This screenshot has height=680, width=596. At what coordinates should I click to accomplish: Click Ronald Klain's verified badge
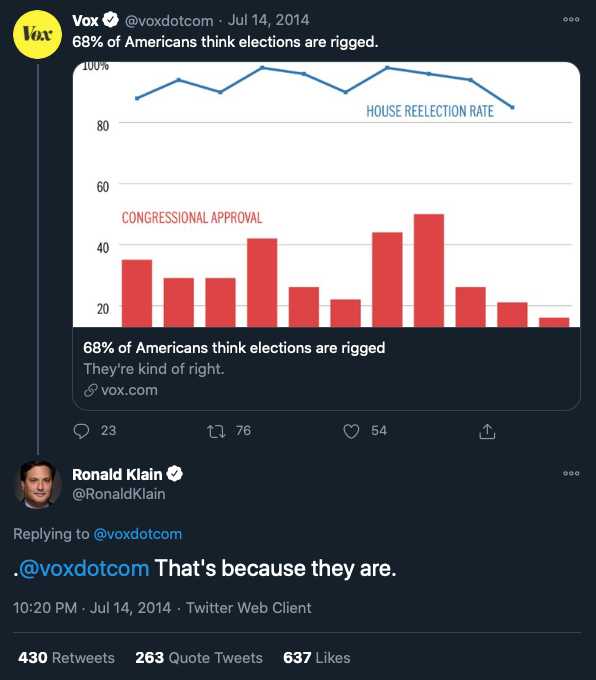pyautogui.click(x=175, y=474)
